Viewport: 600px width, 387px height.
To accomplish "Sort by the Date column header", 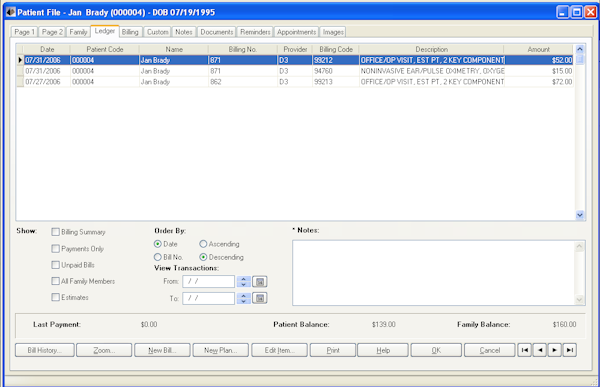I will tap(47, 49).
